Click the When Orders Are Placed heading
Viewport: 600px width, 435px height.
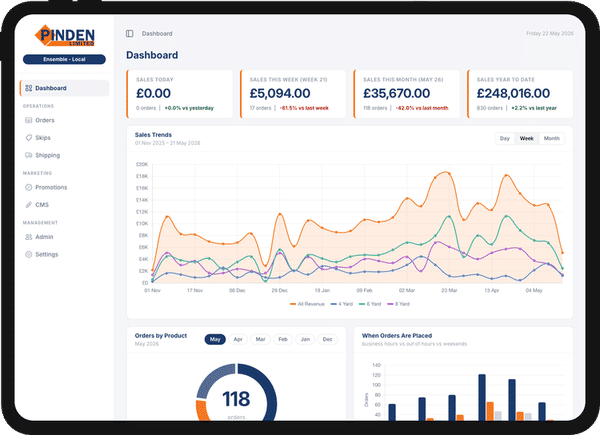[x=397, y=336]
